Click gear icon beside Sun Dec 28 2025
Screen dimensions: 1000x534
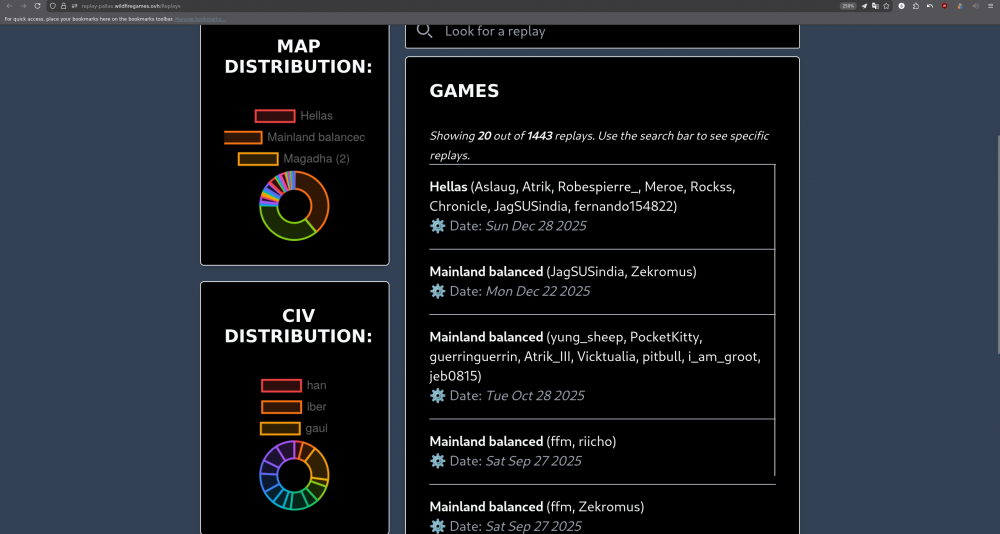437,226
